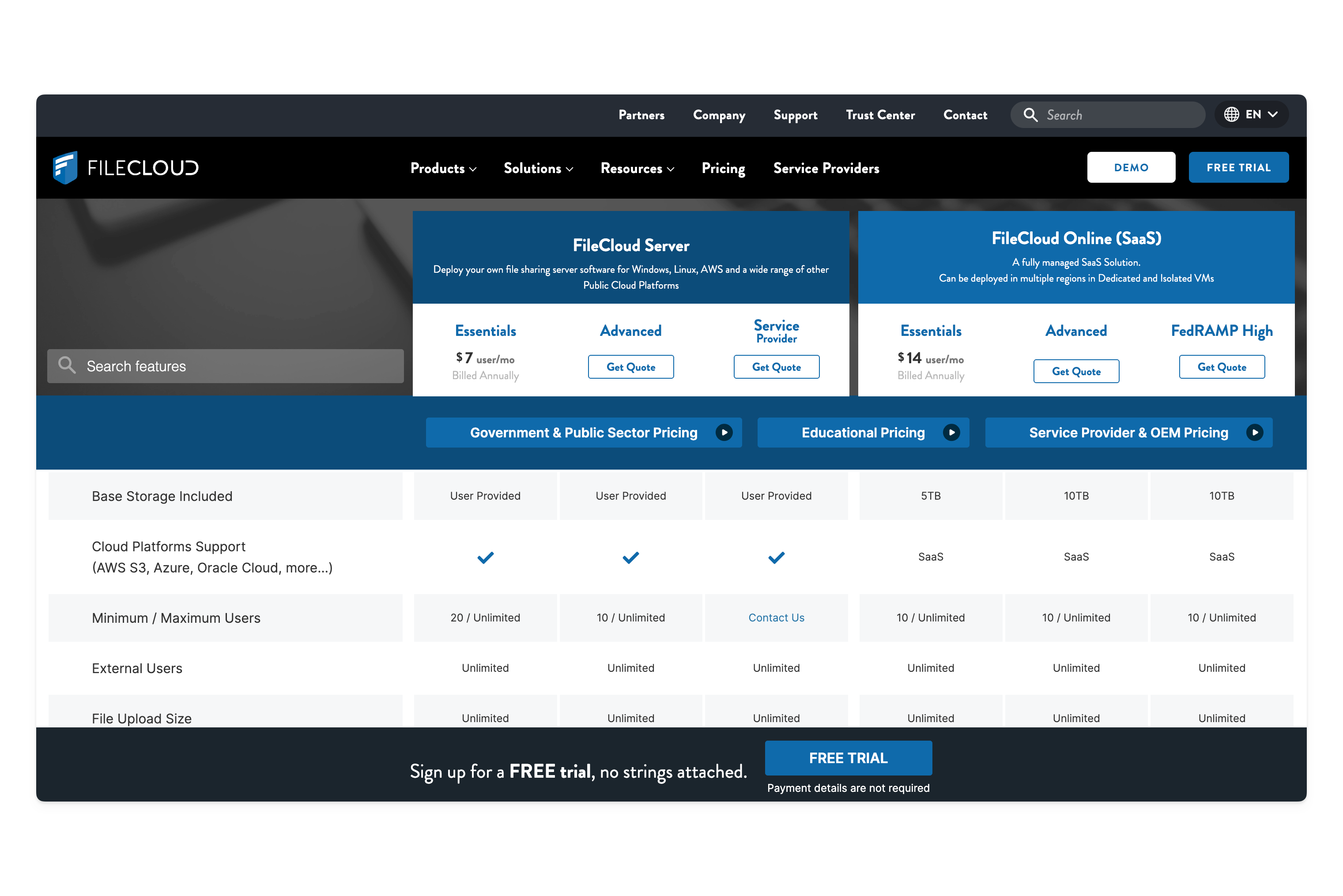
Task: Open the Support link
Action: [795, 115]
